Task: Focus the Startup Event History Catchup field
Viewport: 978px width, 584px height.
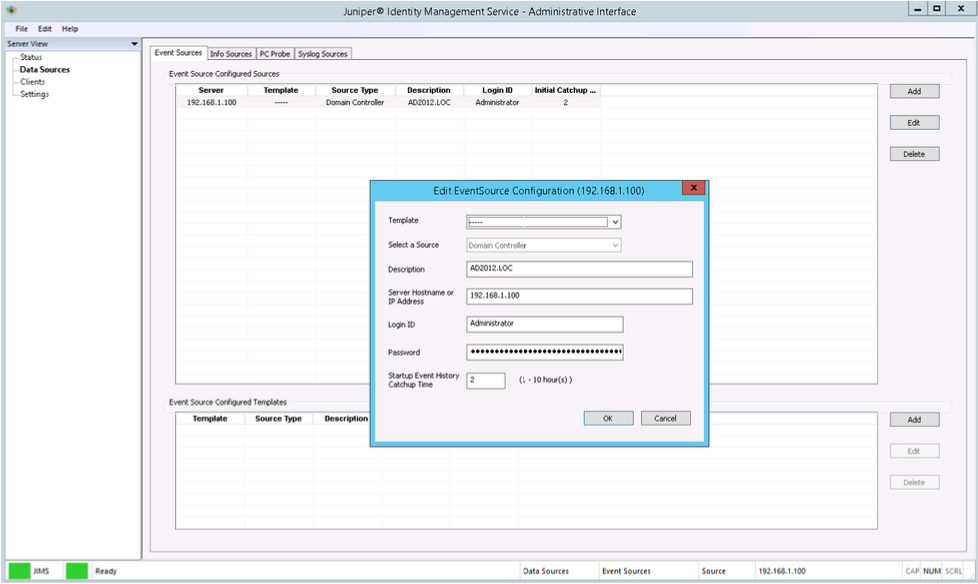Action: (x=485, y=381)
